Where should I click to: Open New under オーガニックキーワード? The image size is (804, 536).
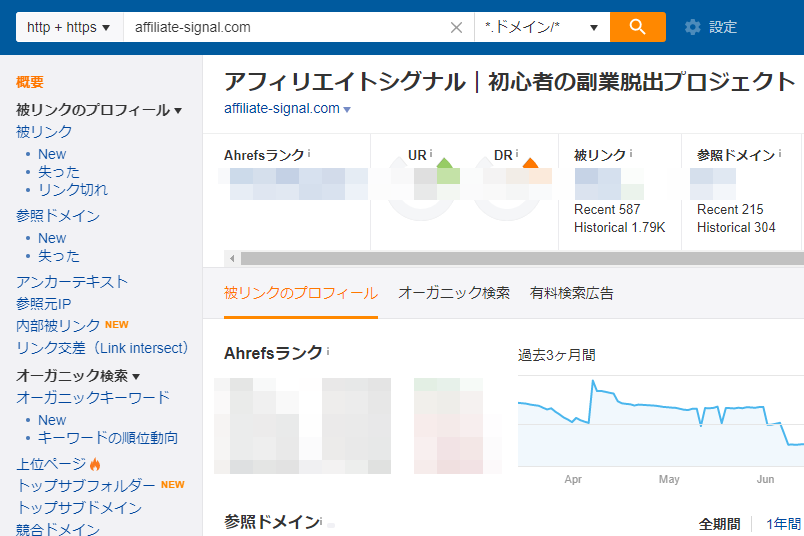click(x=52, y=420)
